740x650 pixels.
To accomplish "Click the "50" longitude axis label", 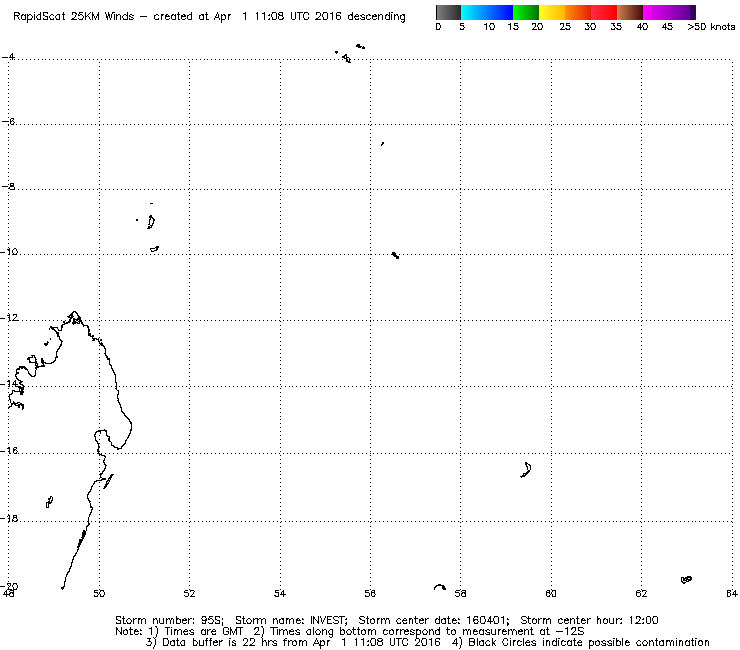I will click(99, 594).
